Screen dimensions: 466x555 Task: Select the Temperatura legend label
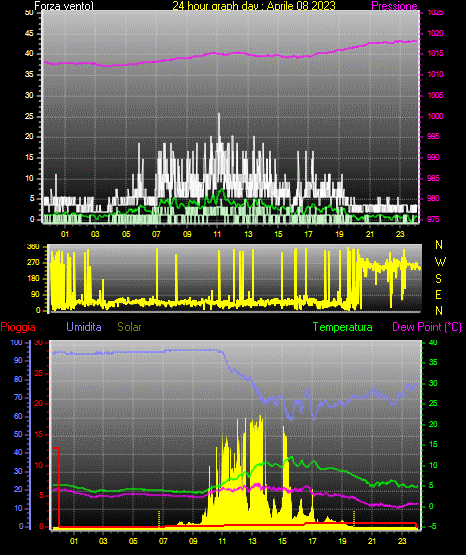click(342, 327)
